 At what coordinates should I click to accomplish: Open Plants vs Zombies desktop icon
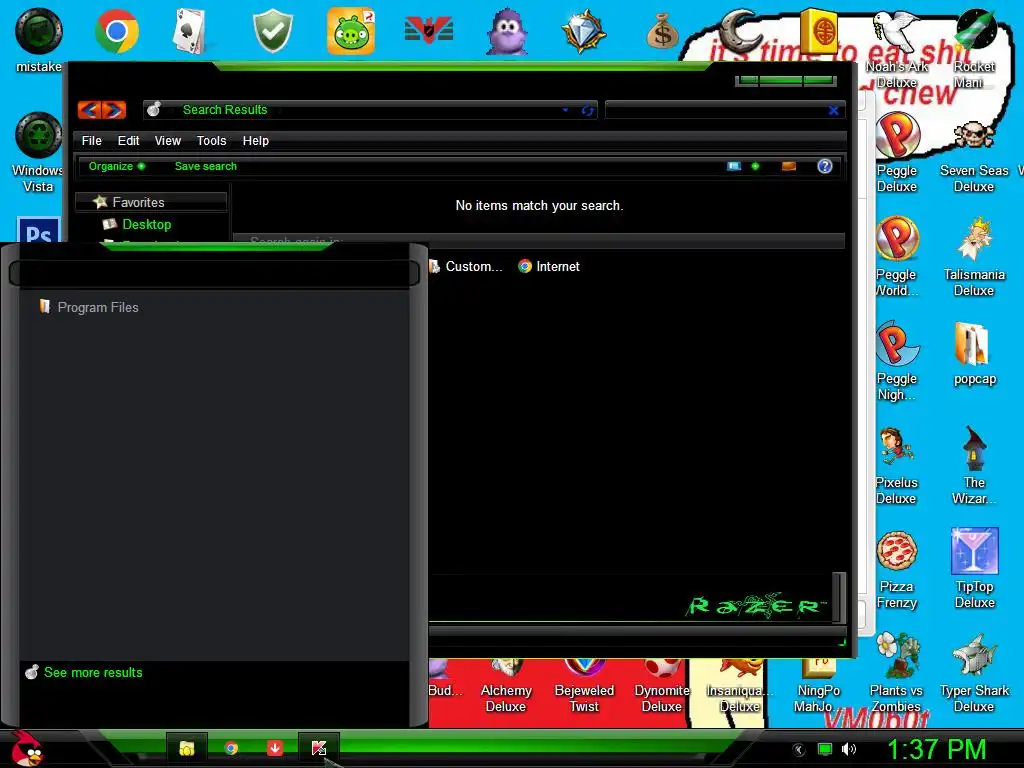[x=897, y=673]
